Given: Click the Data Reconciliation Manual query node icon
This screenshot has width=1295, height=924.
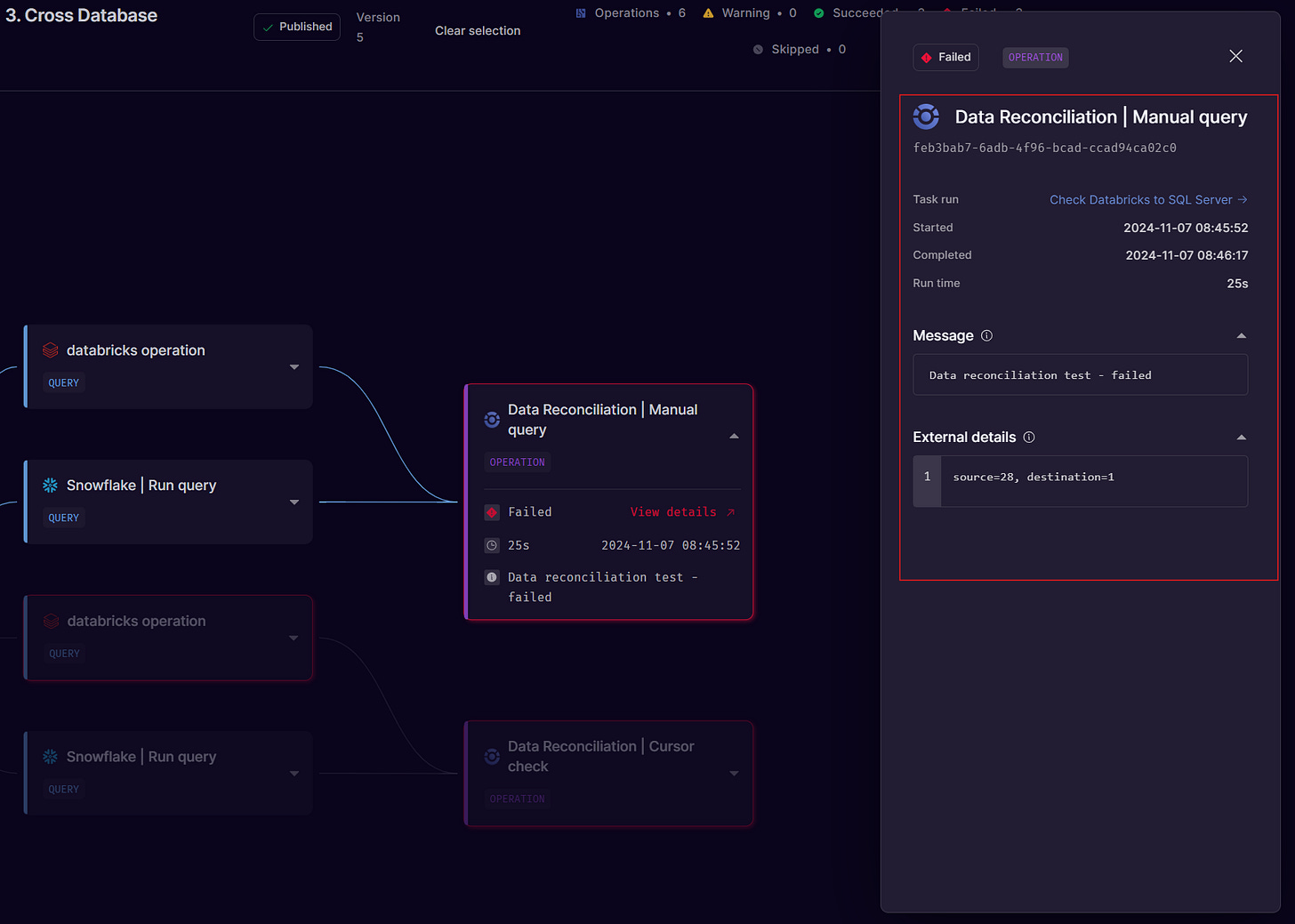Looking at the screenshot, I should coord(492,419).
